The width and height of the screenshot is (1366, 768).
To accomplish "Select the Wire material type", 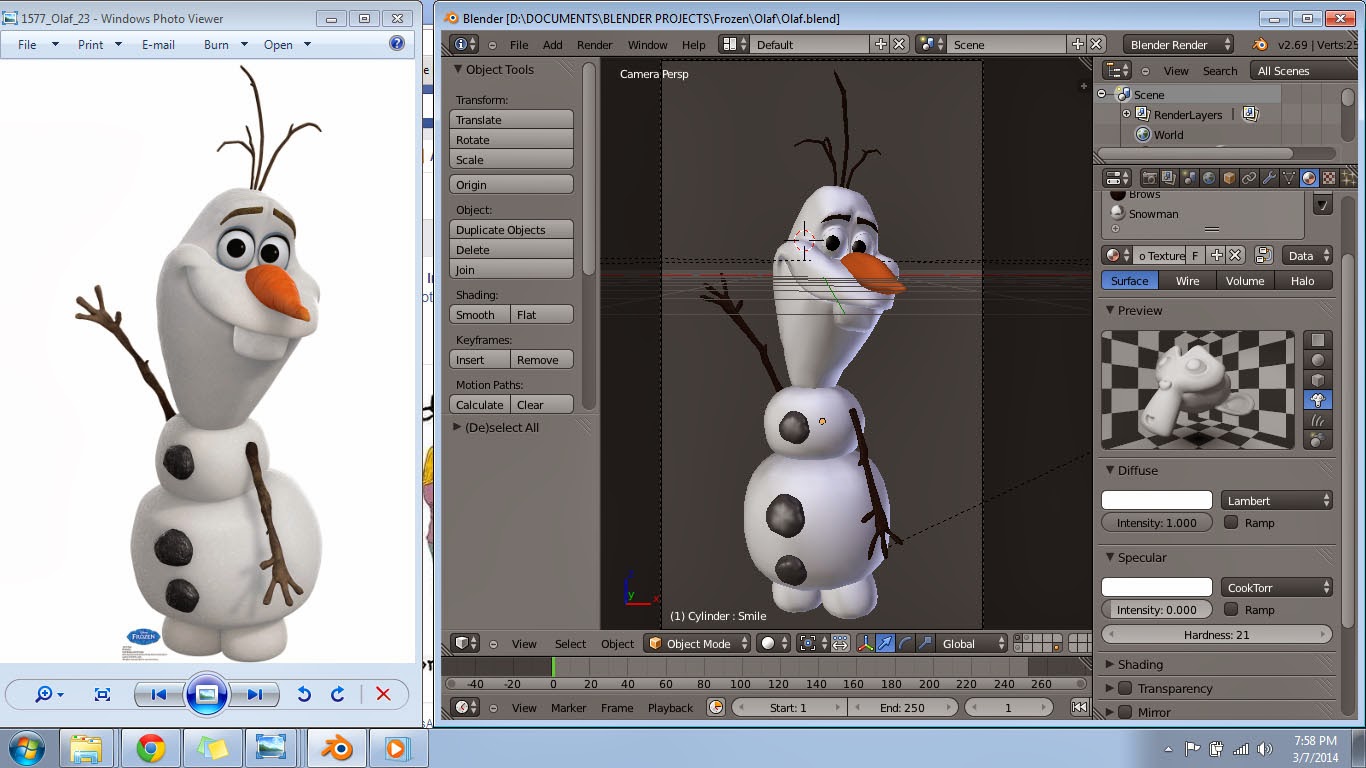I will [x=1187, y=281].
